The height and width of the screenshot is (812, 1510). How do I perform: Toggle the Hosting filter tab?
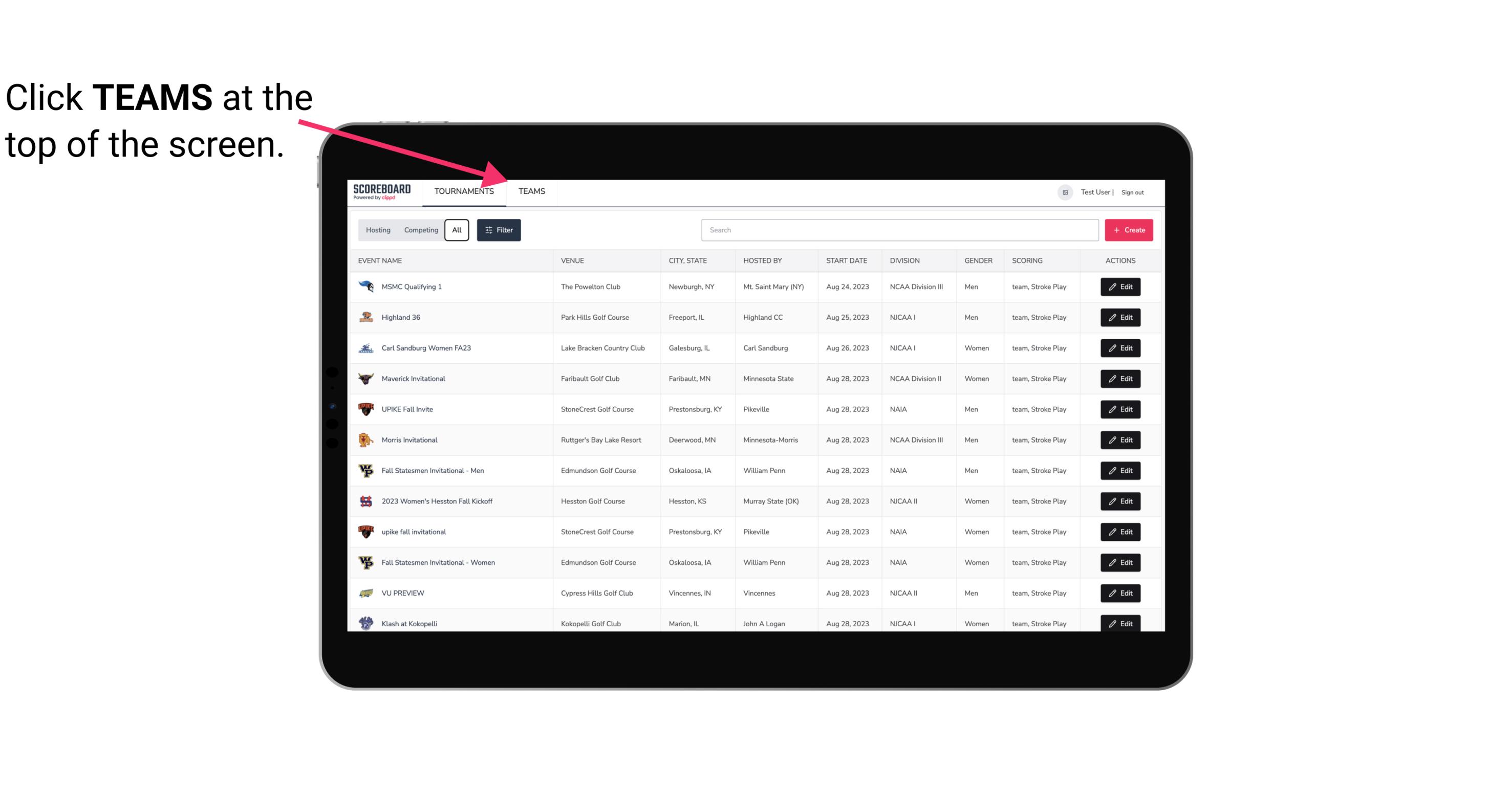[377, 230]
